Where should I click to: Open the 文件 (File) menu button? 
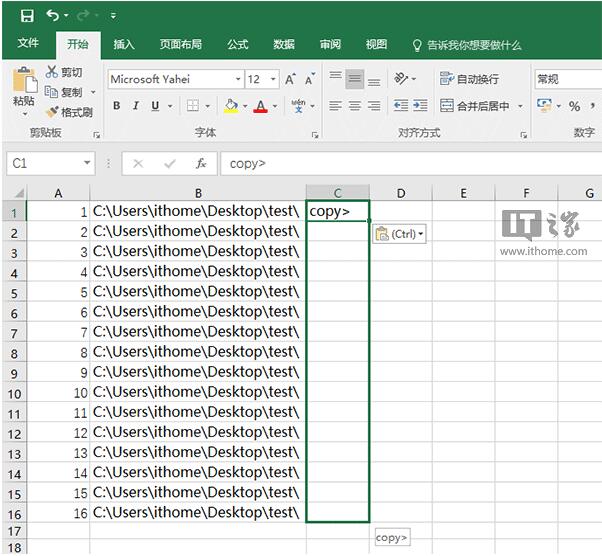pos(28,45)
